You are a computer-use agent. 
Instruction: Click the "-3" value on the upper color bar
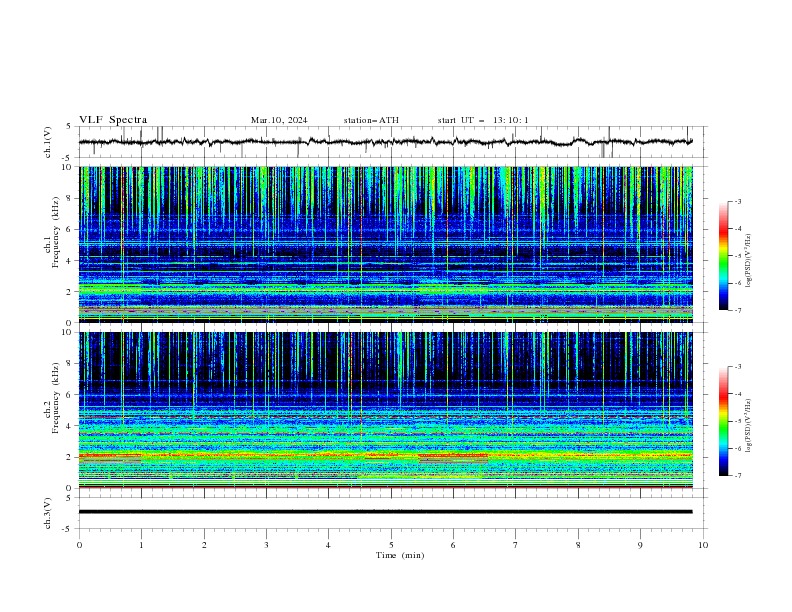tap(738, 201)
